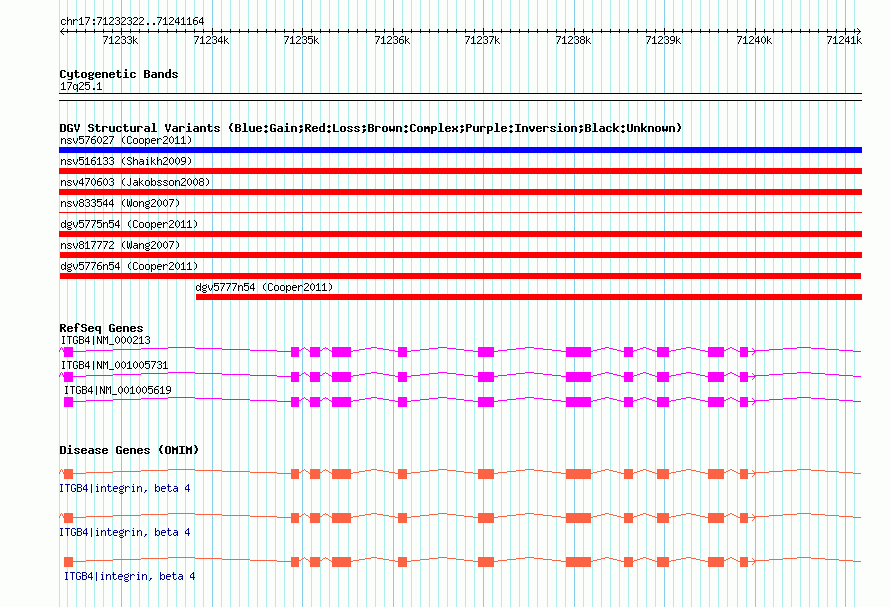Image resolution: width=890 pixels, height=607 pixels.
Task: Click the nsv576027 (Cooper2011) label
Action: (x=126, y=140)
